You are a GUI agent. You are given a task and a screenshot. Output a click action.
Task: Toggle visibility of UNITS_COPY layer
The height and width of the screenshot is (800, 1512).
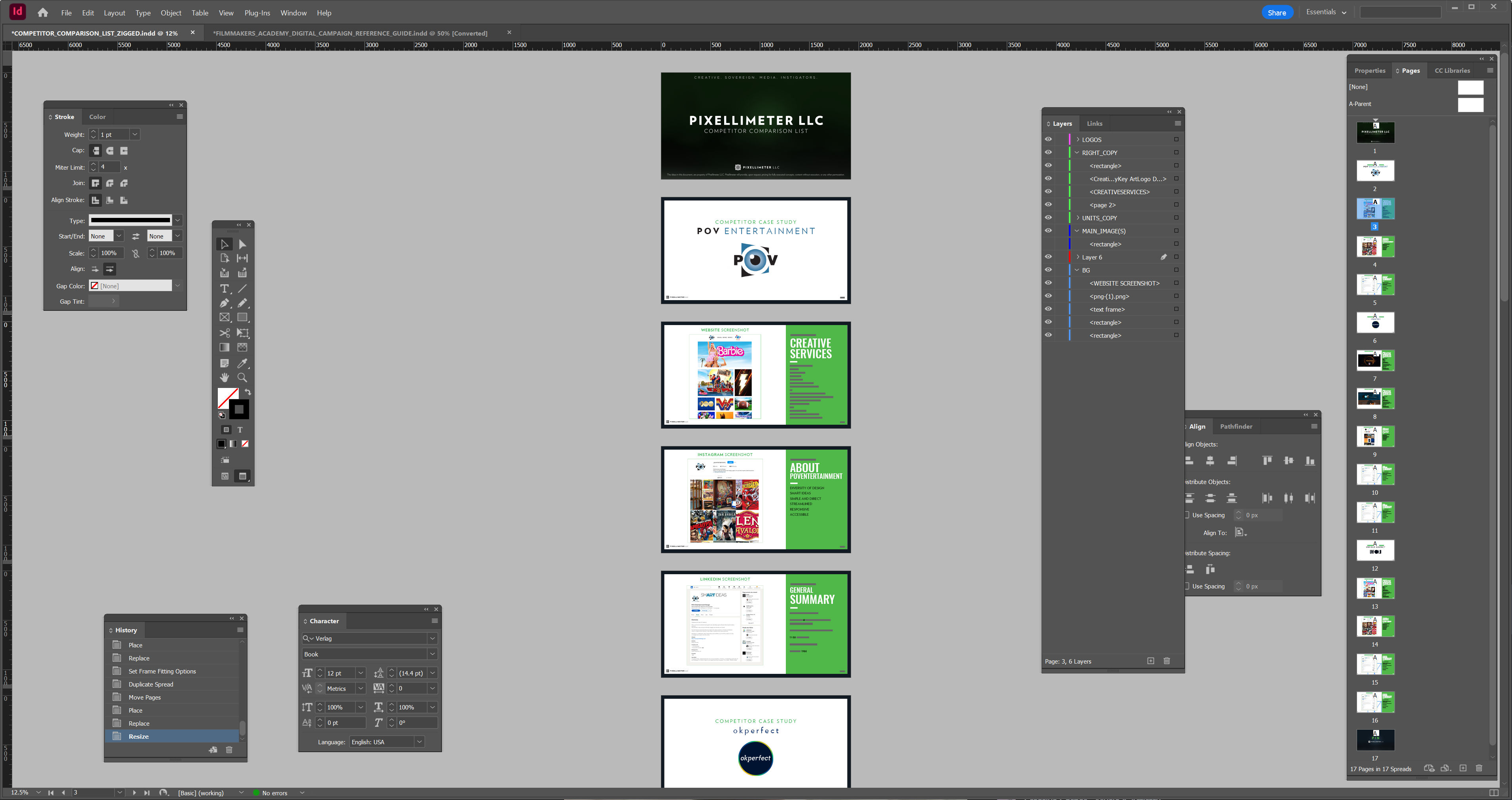(x=1048, y=217)
